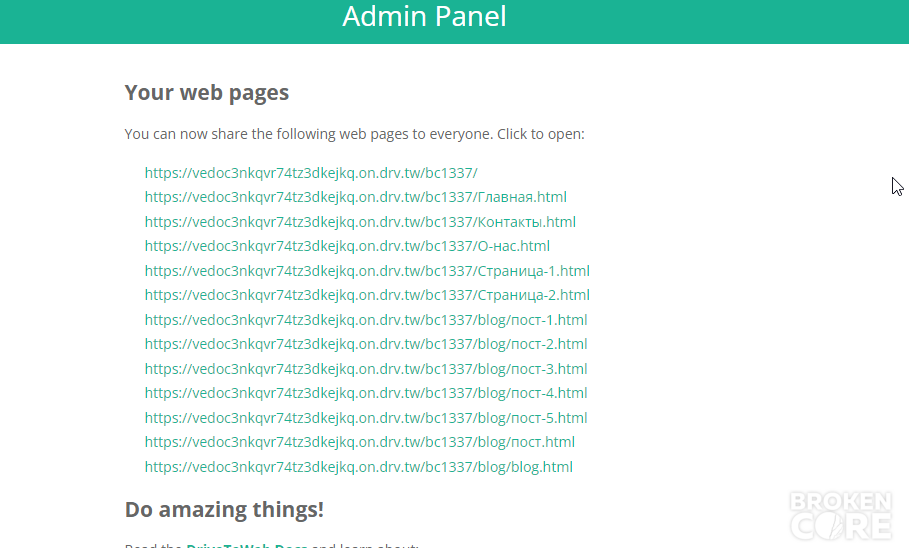Click the Admin Panel header title
Image resolution: width=909 pixels, height=548 pixels.
click(x=424, y=16)
